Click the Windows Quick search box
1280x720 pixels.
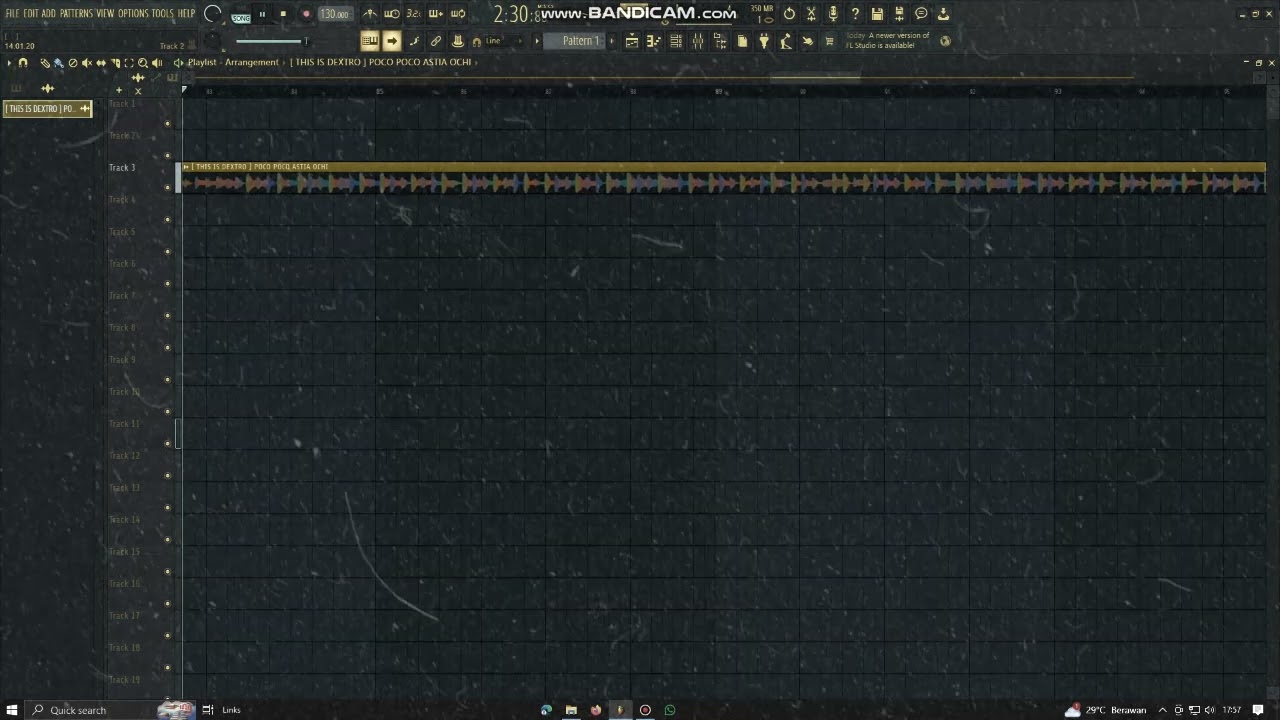90,710
